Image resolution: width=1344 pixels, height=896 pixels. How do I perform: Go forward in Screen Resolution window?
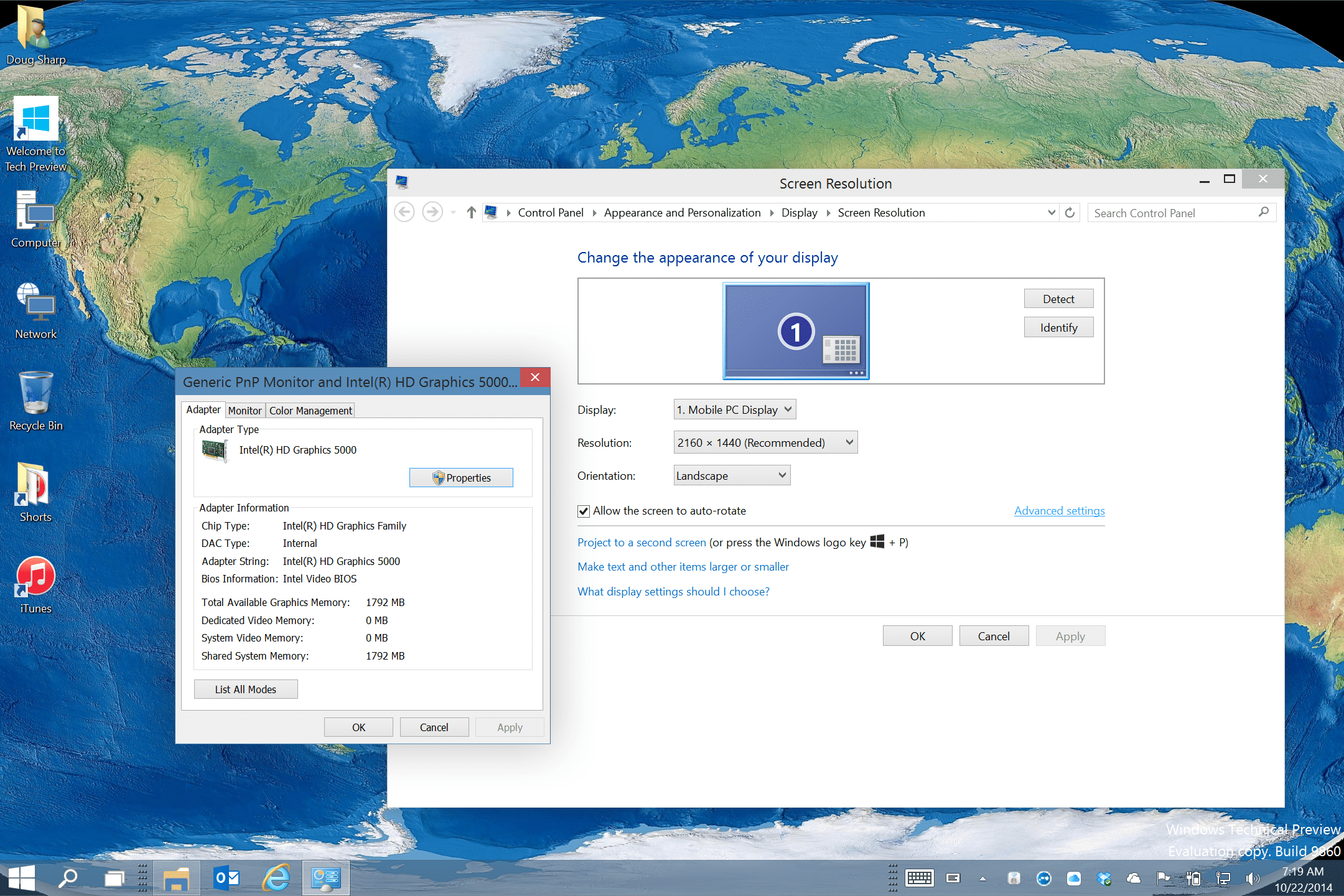click(x=432, y=212)
